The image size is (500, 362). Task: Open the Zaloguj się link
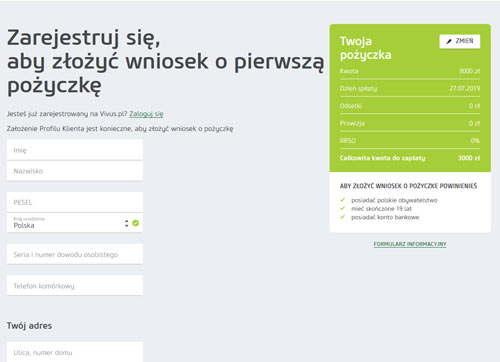[x=146, y=114]
